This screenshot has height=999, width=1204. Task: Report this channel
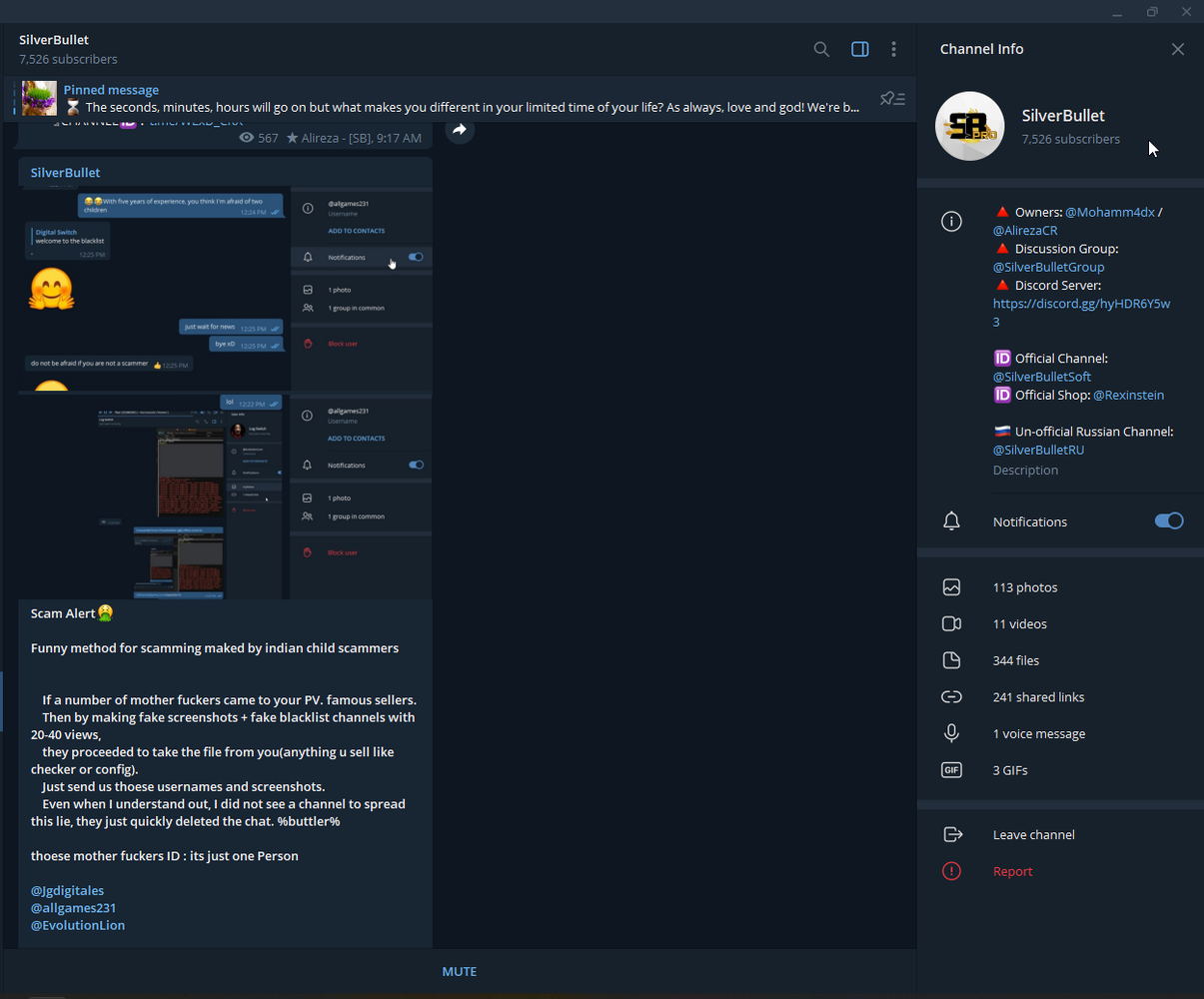coord(1060,871)
